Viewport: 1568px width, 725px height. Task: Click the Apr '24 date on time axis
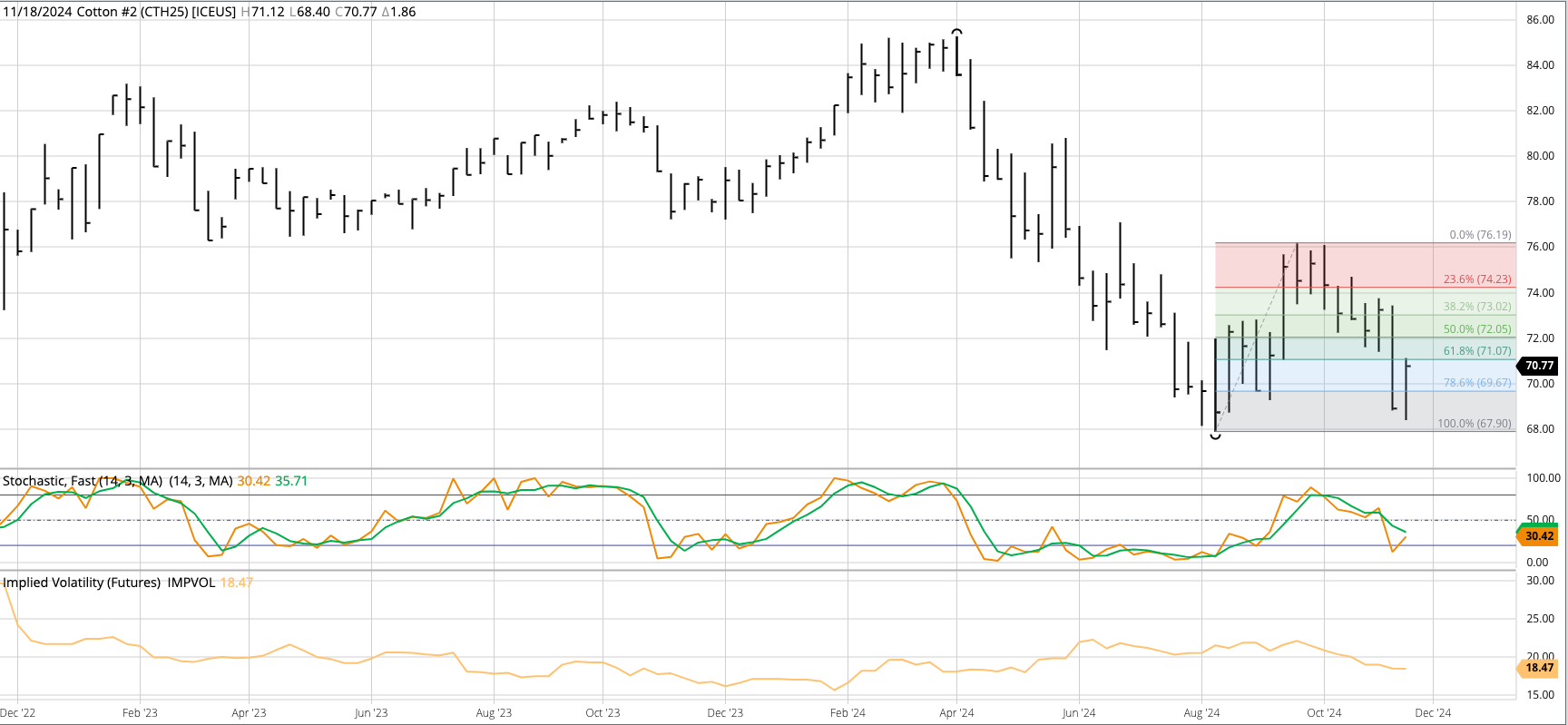point(956,713)
